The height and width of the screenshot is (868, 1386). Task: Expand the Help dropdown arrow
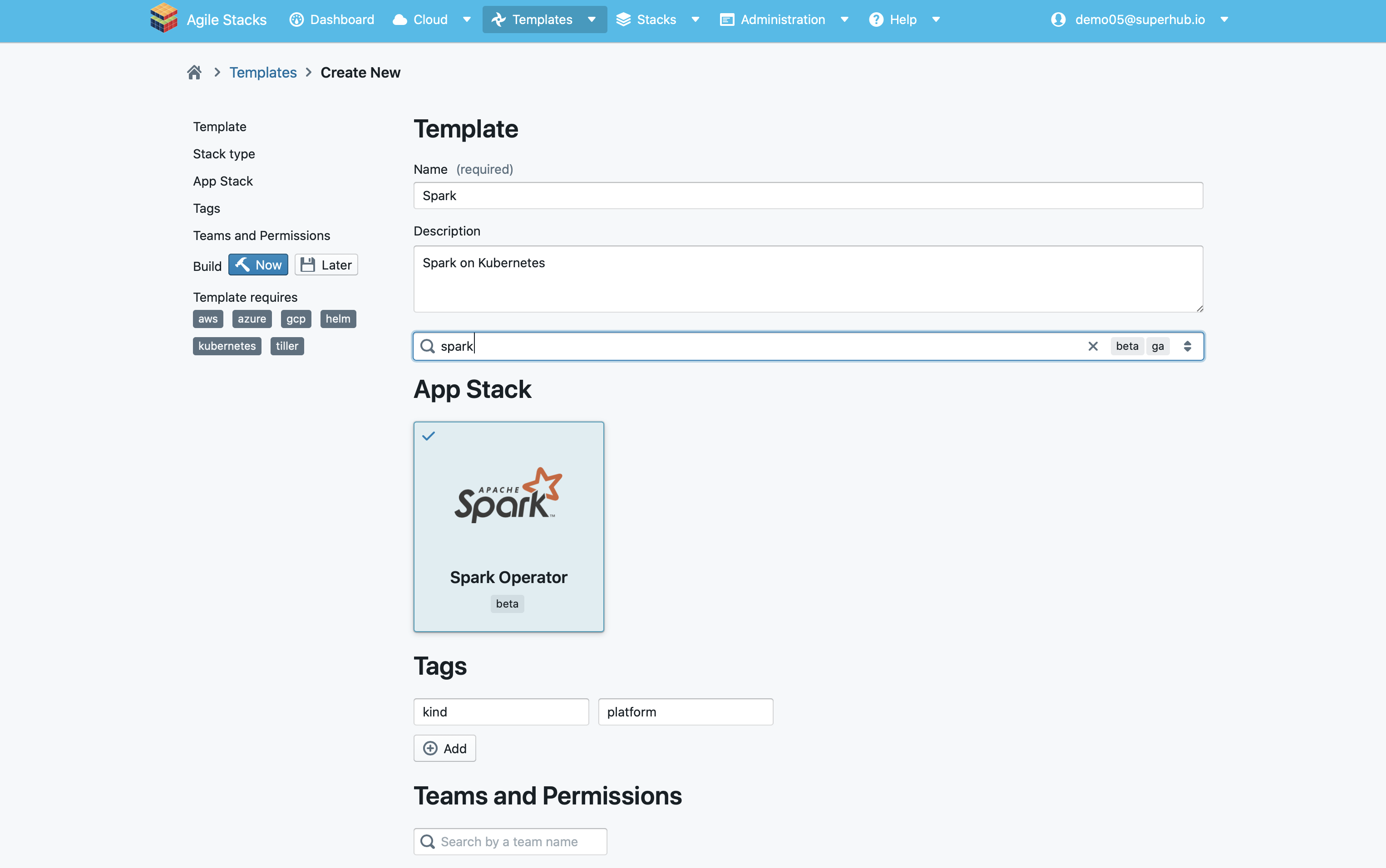[936, 20]
